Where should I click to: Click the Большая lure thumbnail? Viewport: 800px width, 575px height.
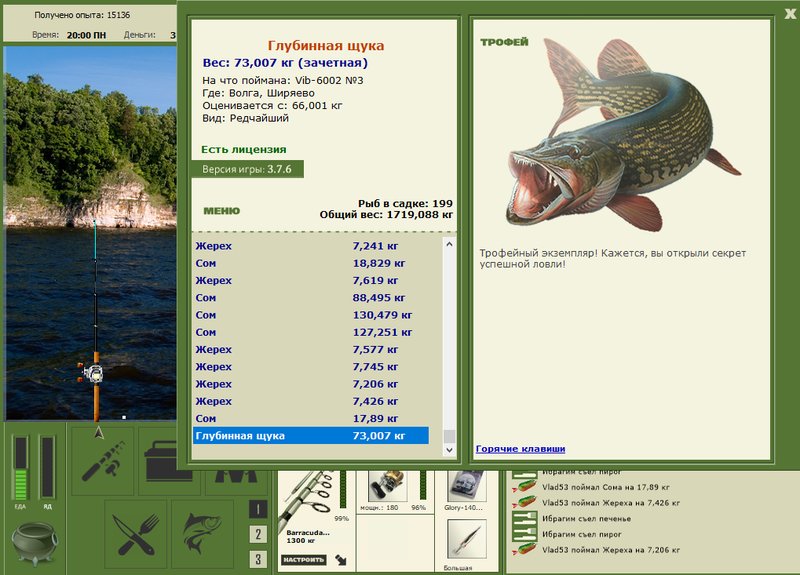pos(466,540)
